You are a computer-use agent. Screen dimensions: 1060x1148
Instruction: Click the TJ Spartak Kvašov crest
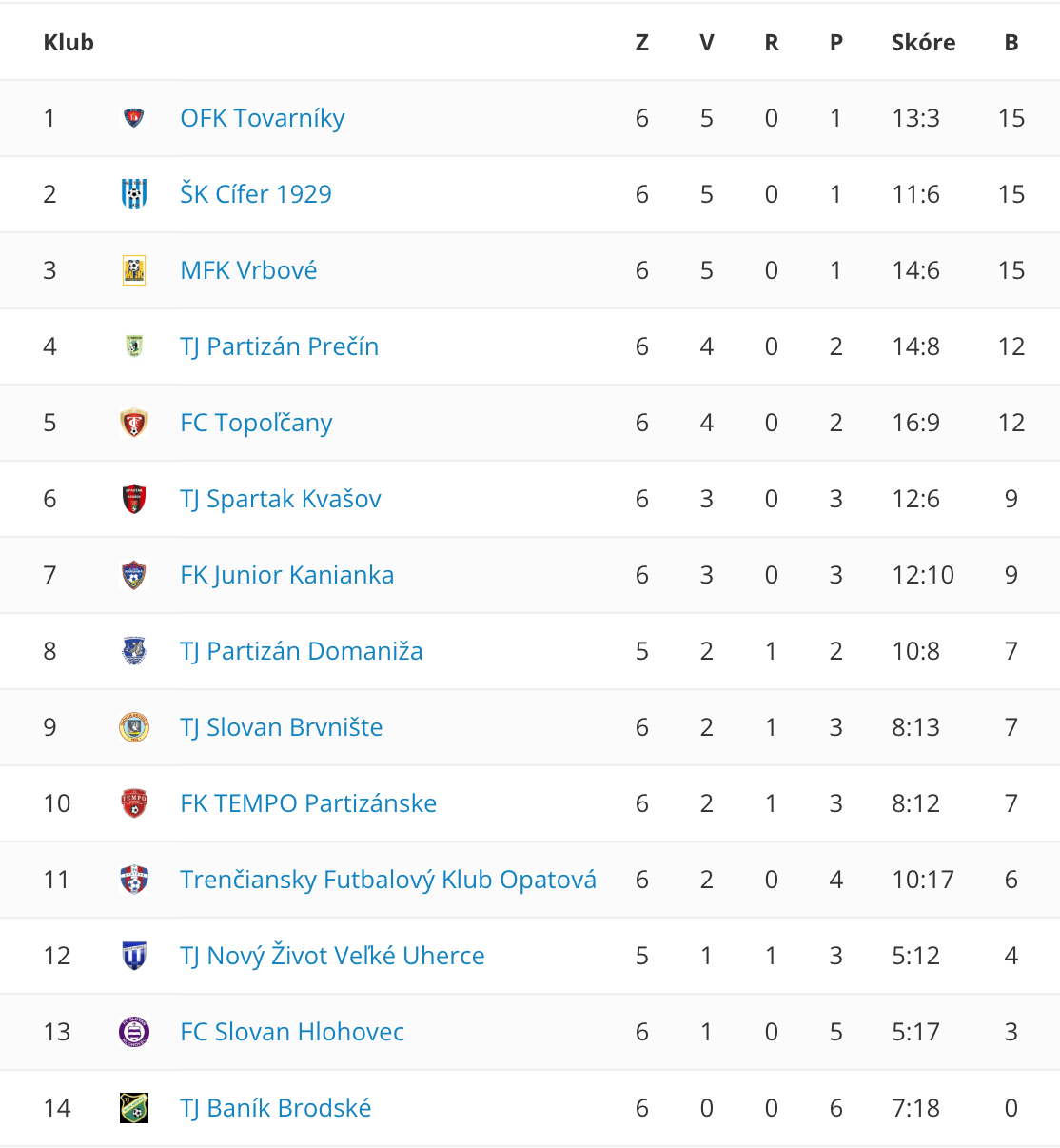(x=134, y=499)
